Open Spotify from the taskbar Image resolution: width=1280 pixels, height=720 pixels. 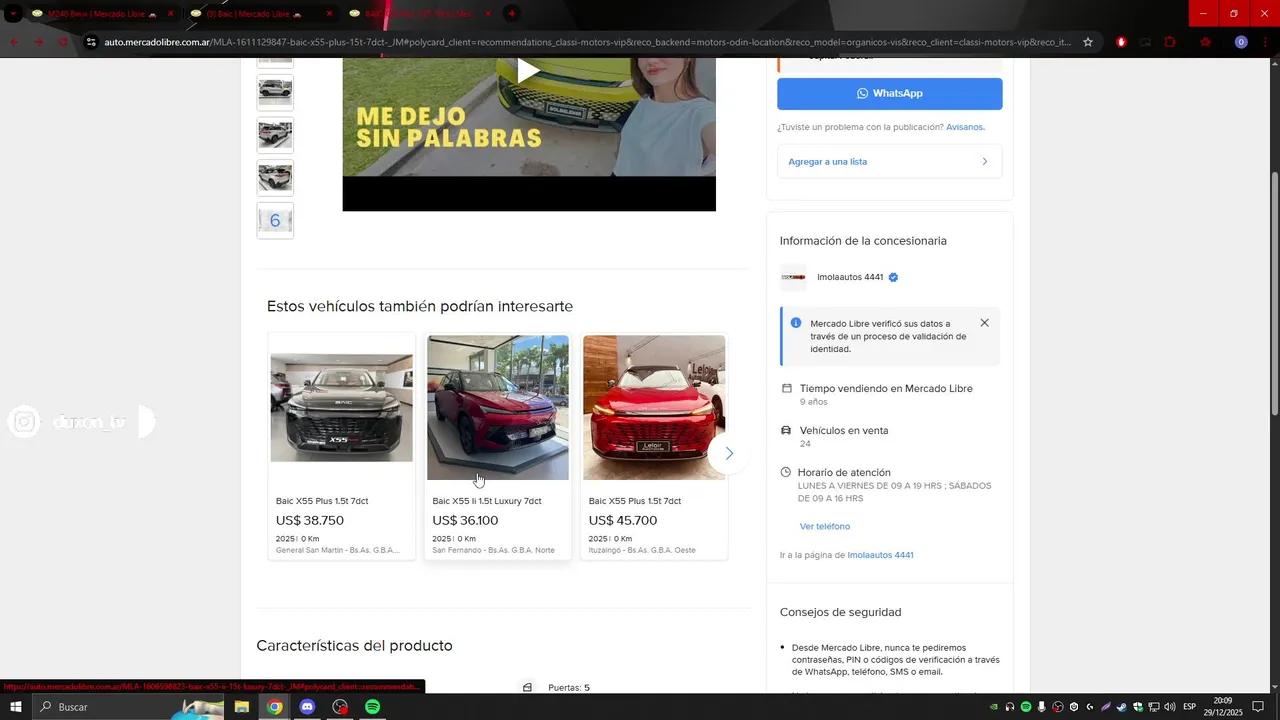372,707
